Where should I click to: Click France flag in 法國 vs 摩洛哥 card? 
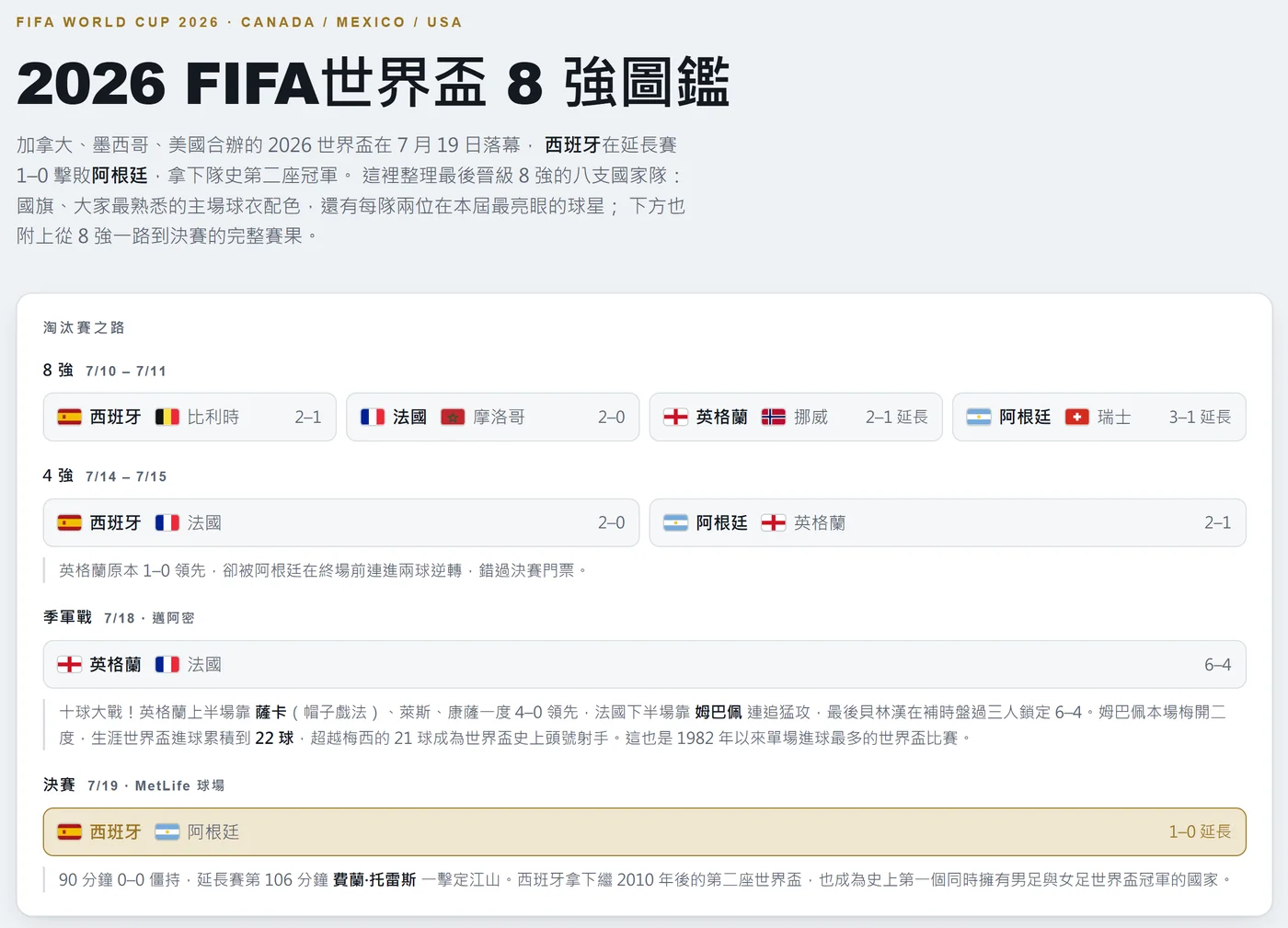click(x=373, y=417)
